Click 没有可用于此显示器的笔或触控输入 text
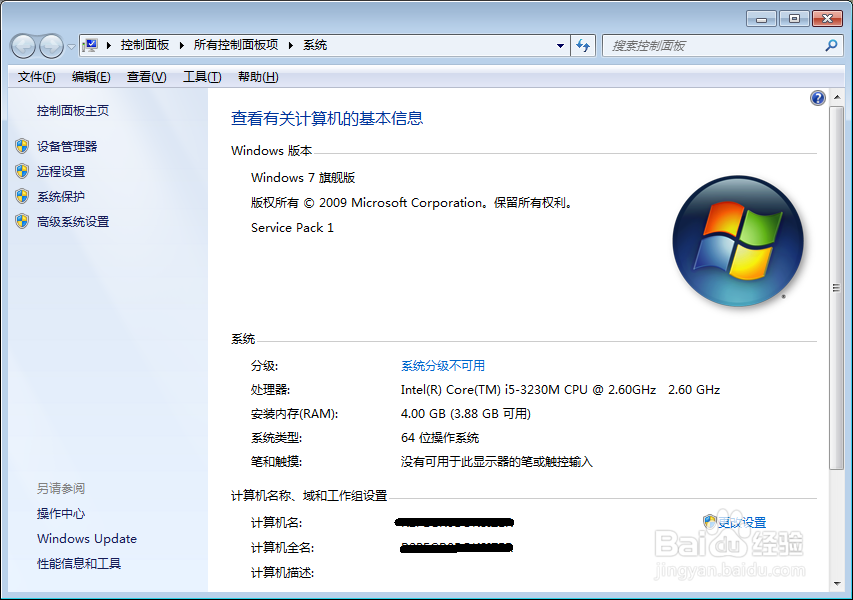The image size is (853, 600). (497, 462)
